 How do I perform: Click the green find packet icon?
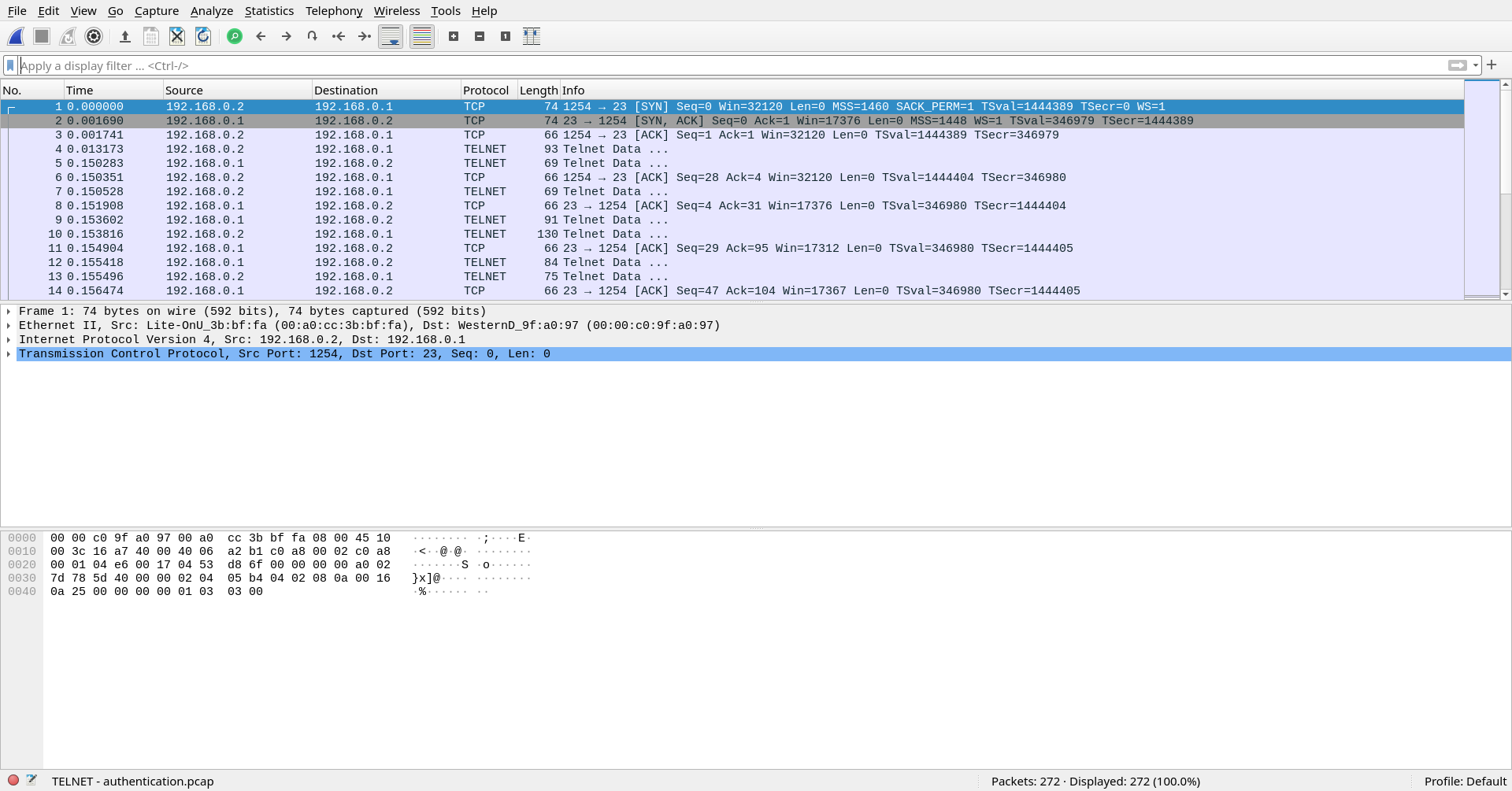[235, 36]
